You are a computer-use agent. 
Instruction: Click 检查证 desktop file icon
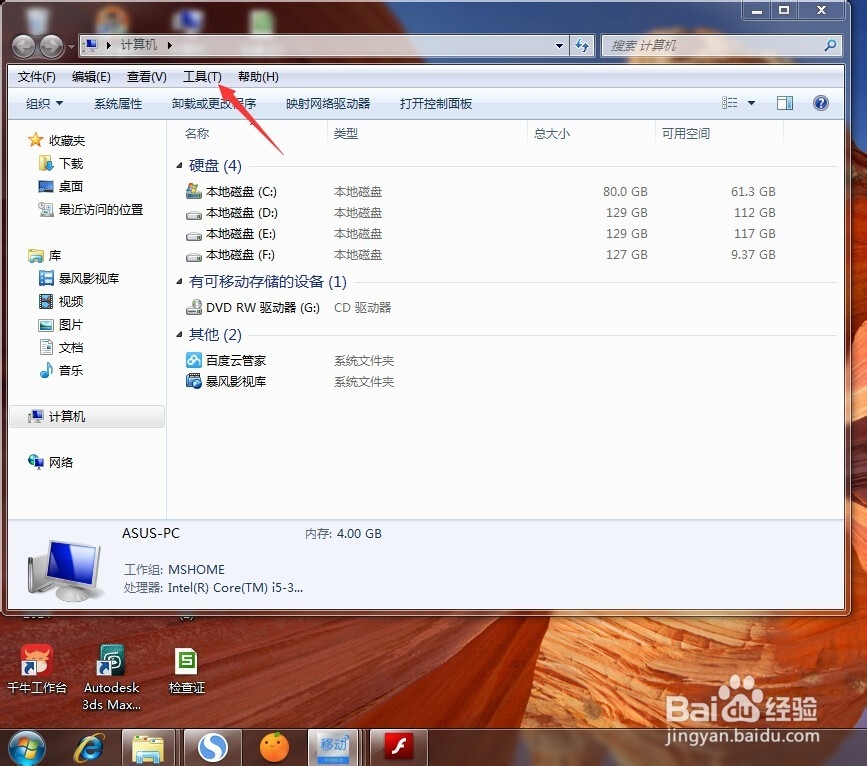tap(186, 670)
